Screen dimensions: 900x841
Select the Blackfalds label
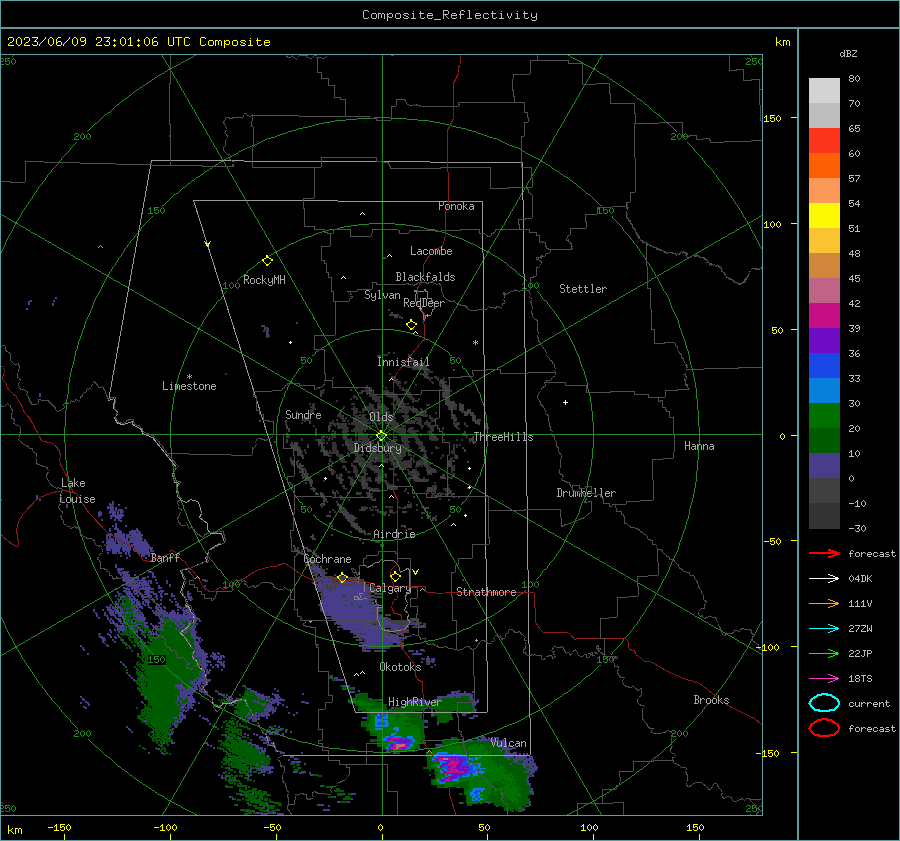point(425,277)
